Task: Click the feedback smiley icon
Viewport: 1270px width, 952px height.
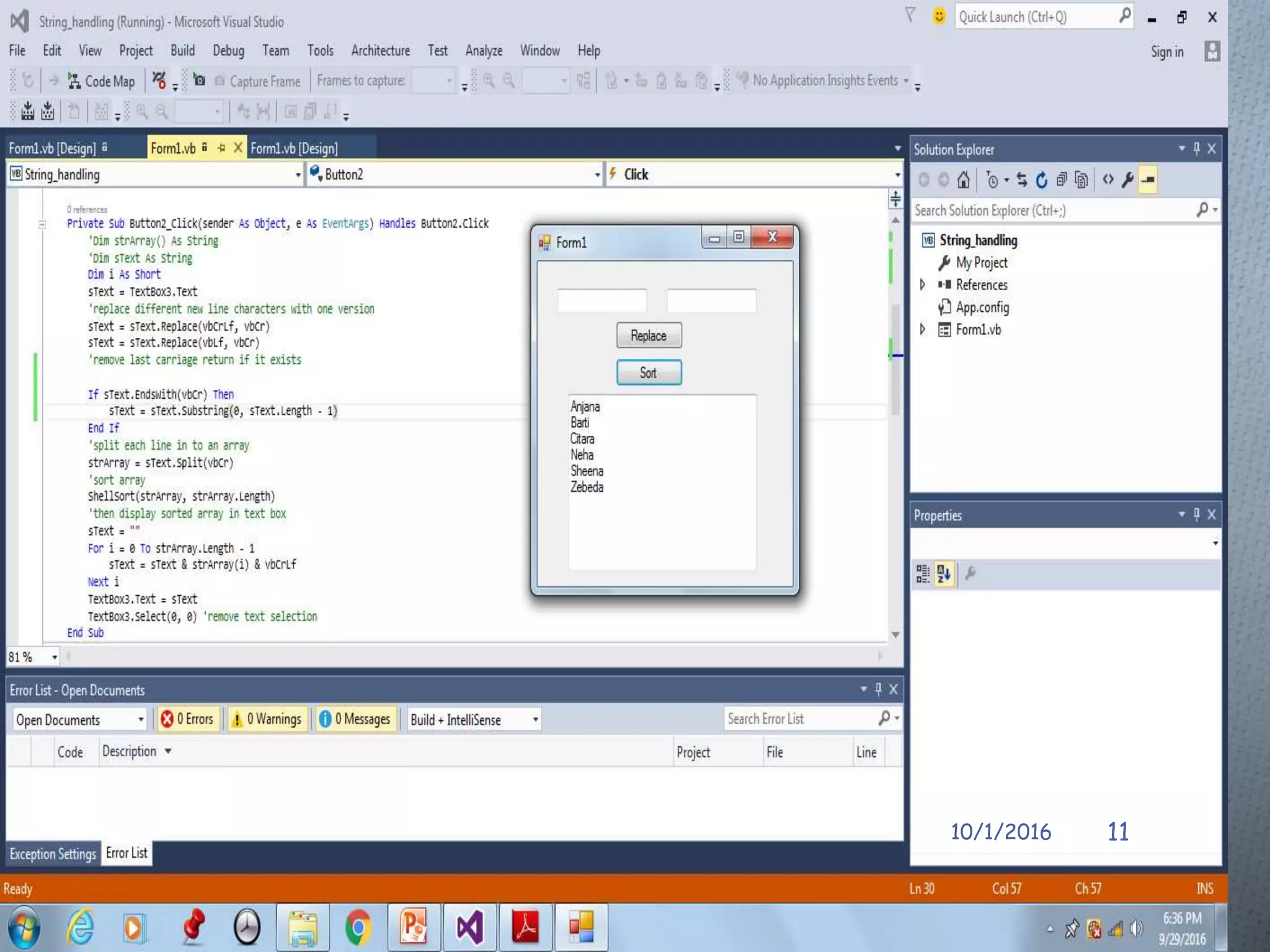Action: (939, 16)
